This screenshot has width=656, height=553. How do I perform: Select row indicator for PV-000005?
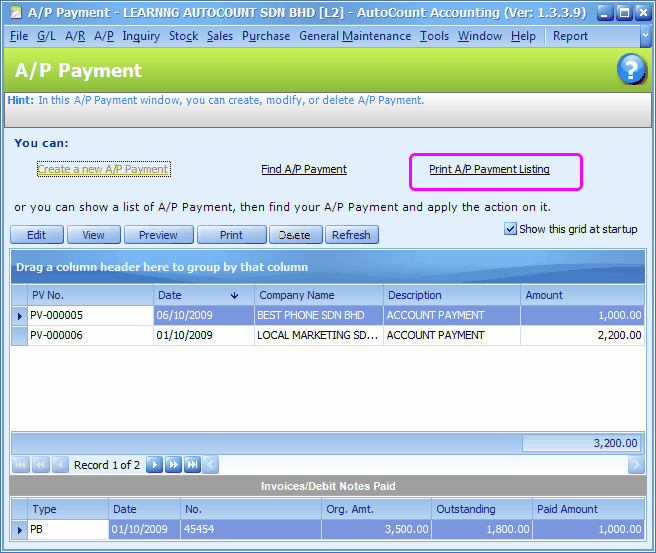click(19, 315)
